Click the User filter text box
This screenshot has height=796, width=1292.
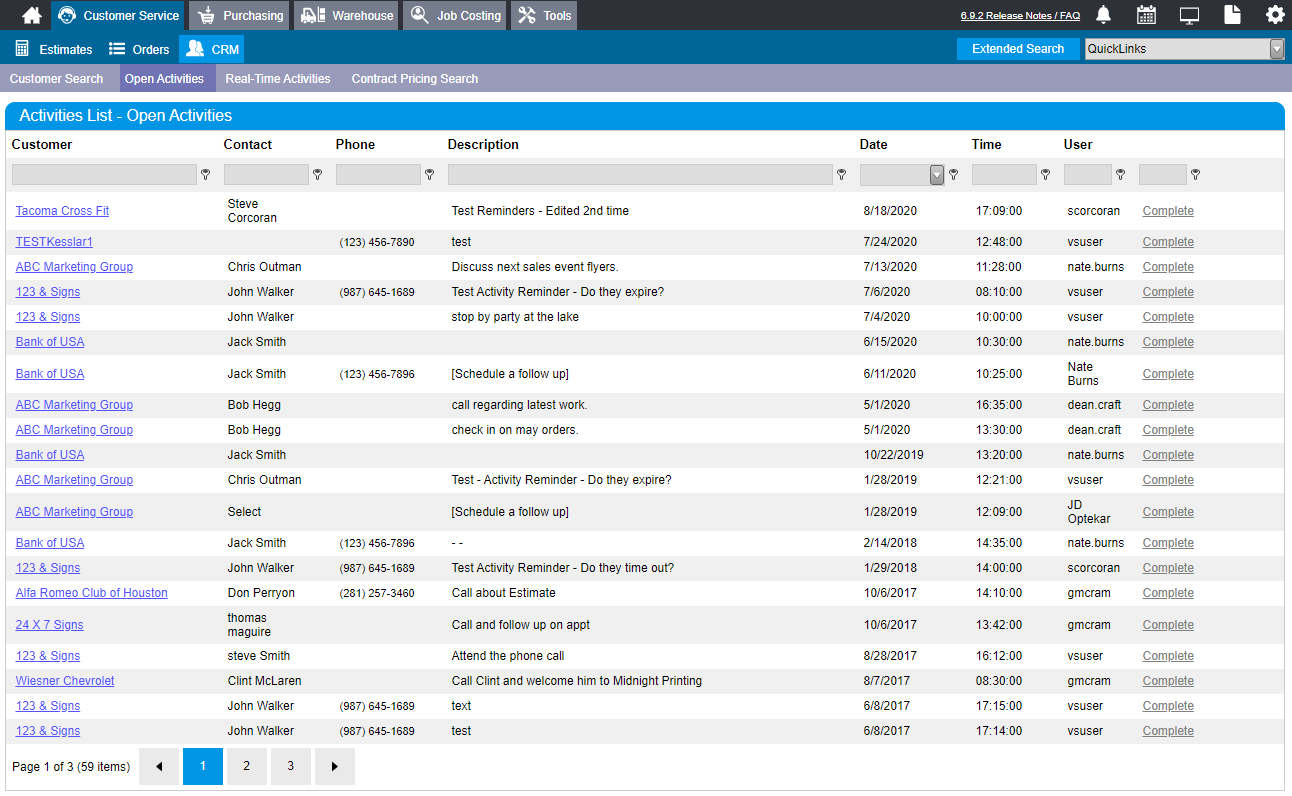pos(1088,175)
